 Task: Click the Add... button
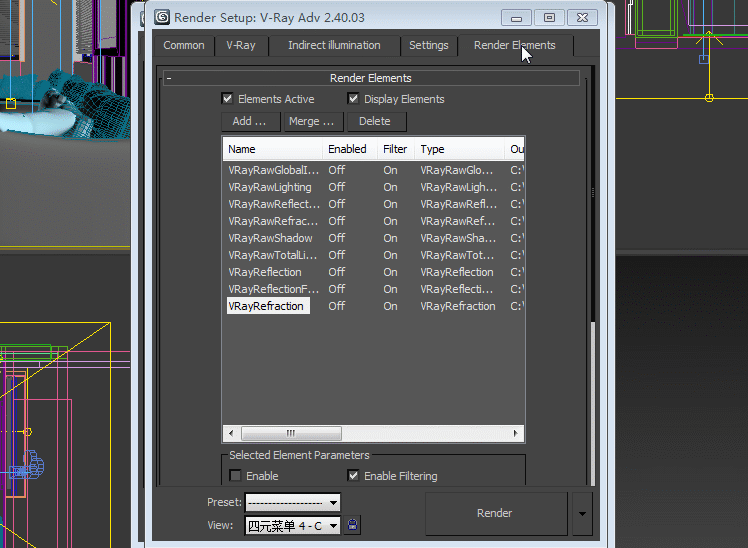coord(249,121)
